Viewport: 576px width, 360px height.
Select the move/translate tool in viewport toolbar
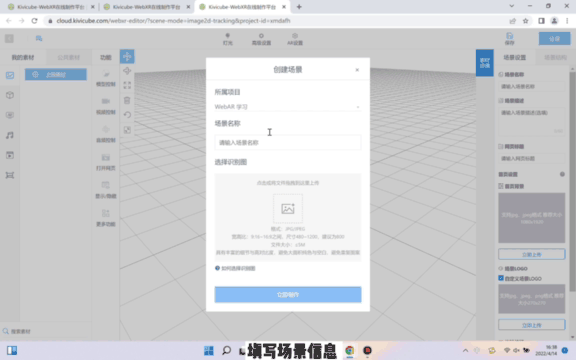tap(127, 57)
